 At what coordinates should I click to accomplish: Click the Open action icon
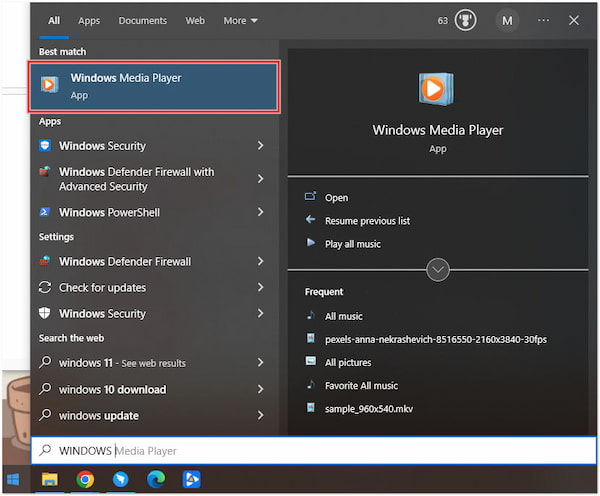[x=310, y=196]
